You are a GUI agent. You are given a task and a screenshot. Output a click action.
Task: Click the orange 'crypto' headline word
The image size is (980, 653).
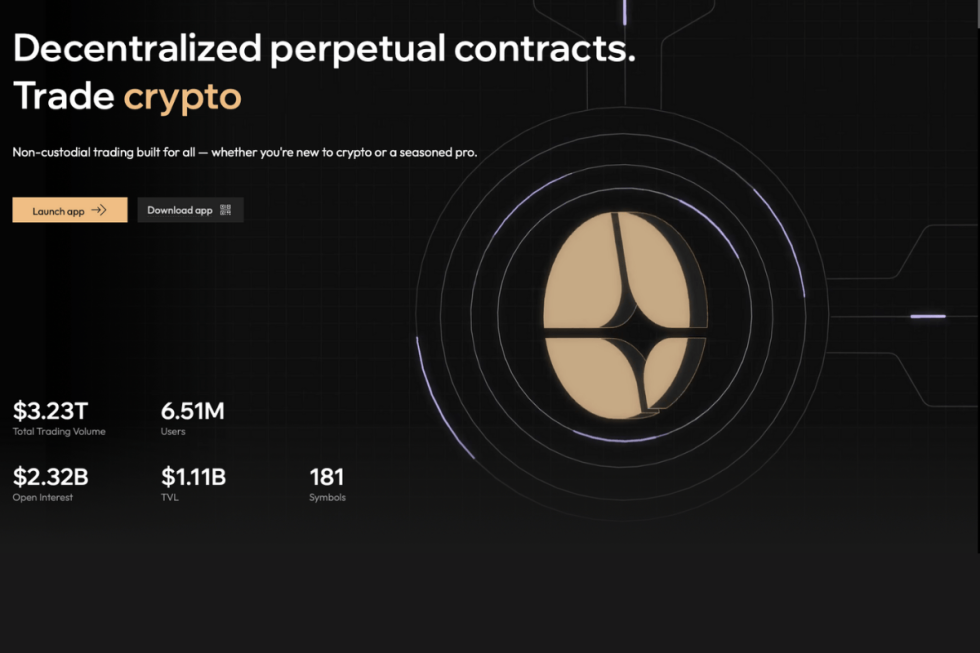182,96
